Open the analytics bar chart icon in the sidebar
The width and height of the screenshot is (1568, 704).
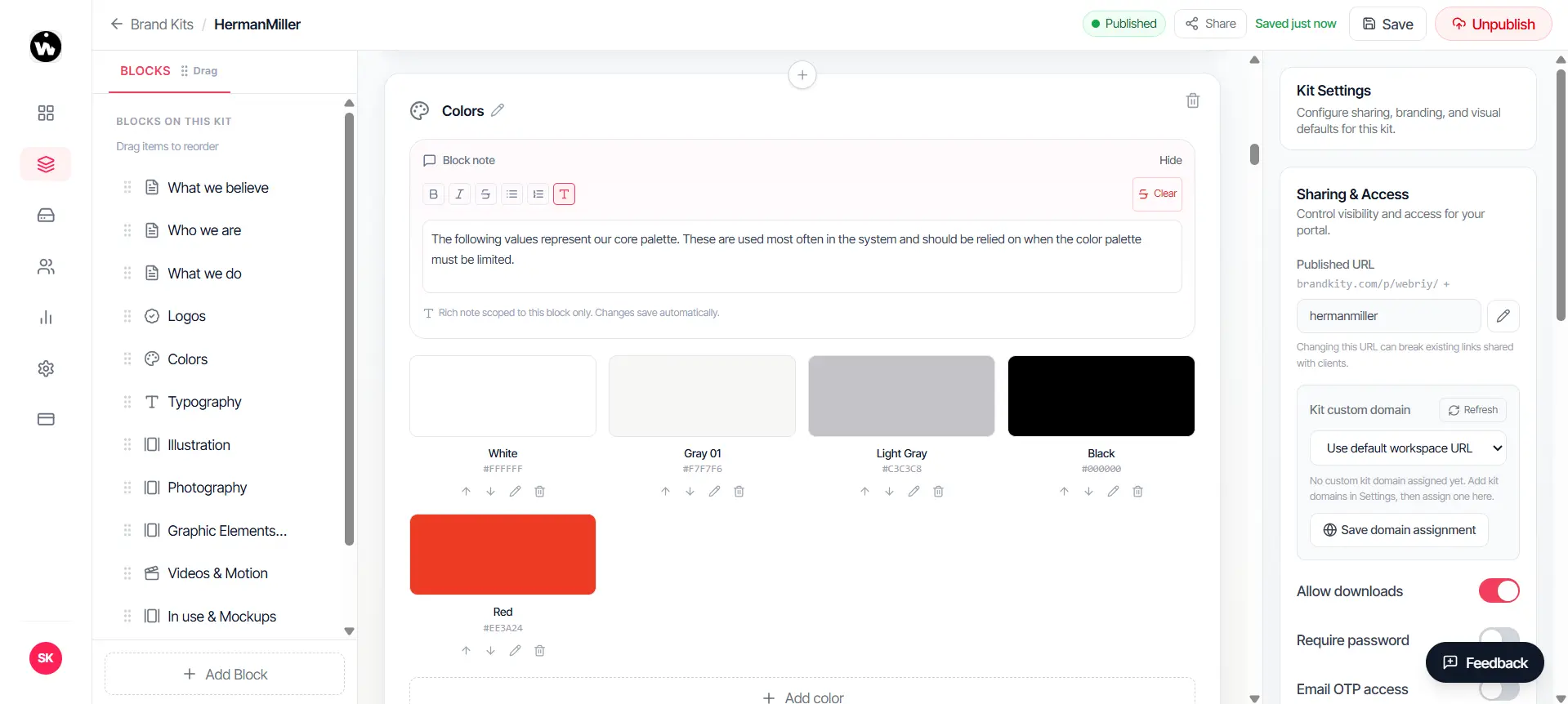[46, 317]
